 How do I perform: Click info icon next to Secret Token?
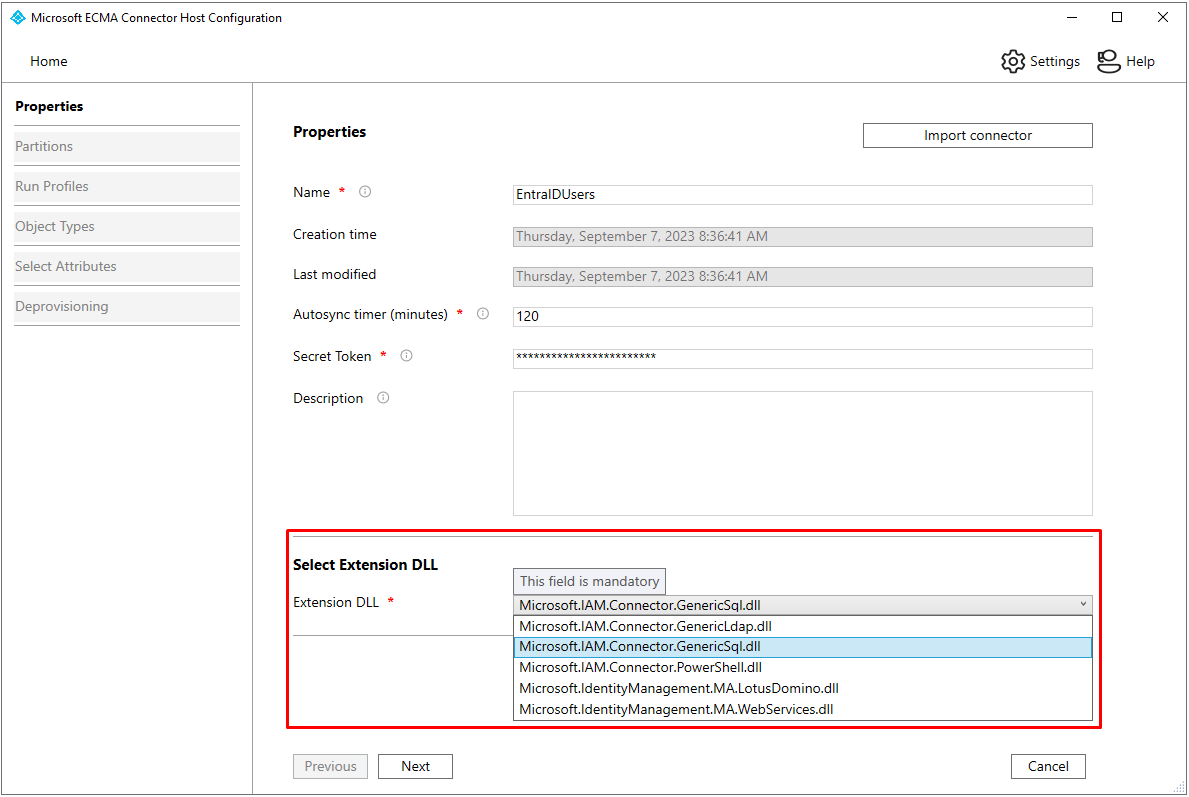pos(406,356)
